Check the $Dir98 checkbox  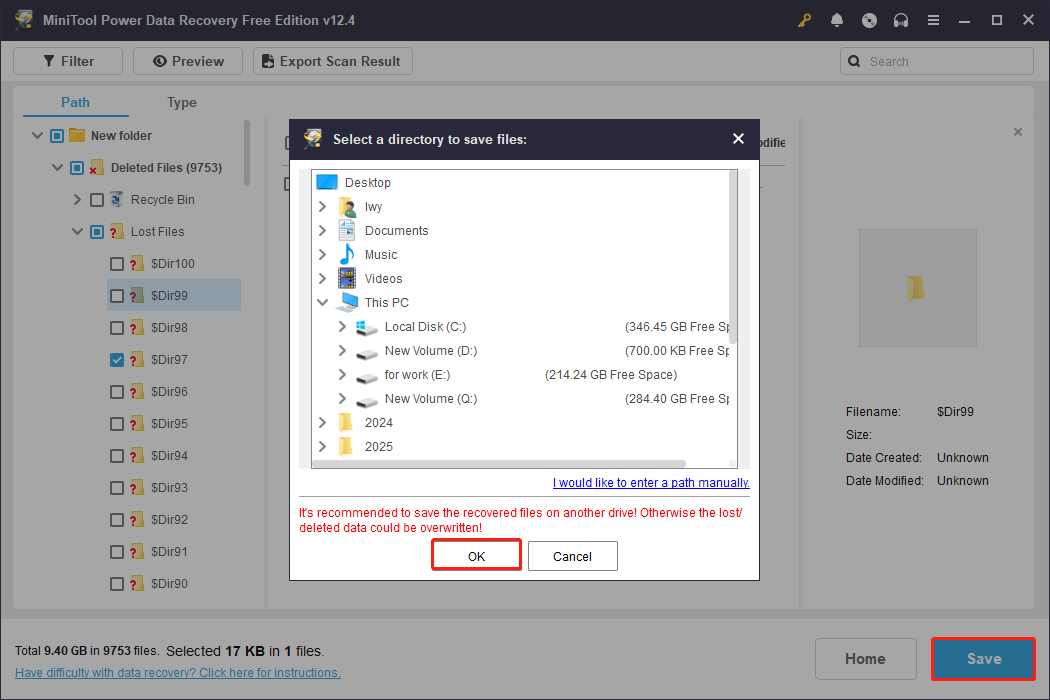click(x=117, y=328)
